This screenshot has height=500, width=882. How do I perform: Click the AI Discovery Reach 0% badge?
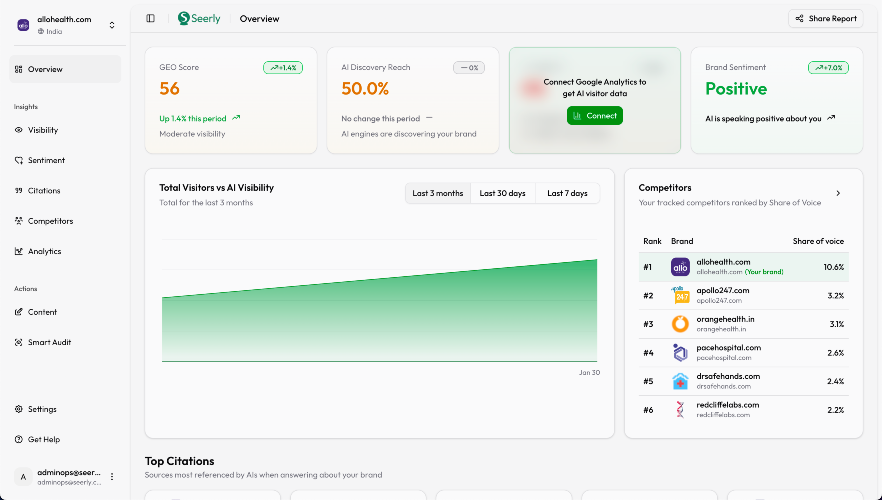[x=469, y=67]
